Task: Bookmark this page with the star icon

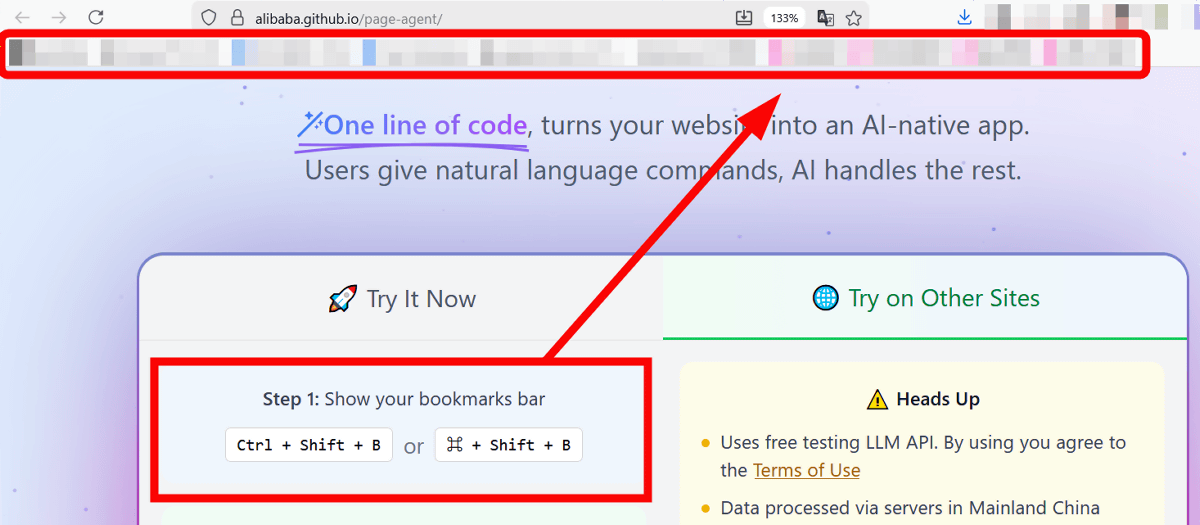Action: point(853,17)
